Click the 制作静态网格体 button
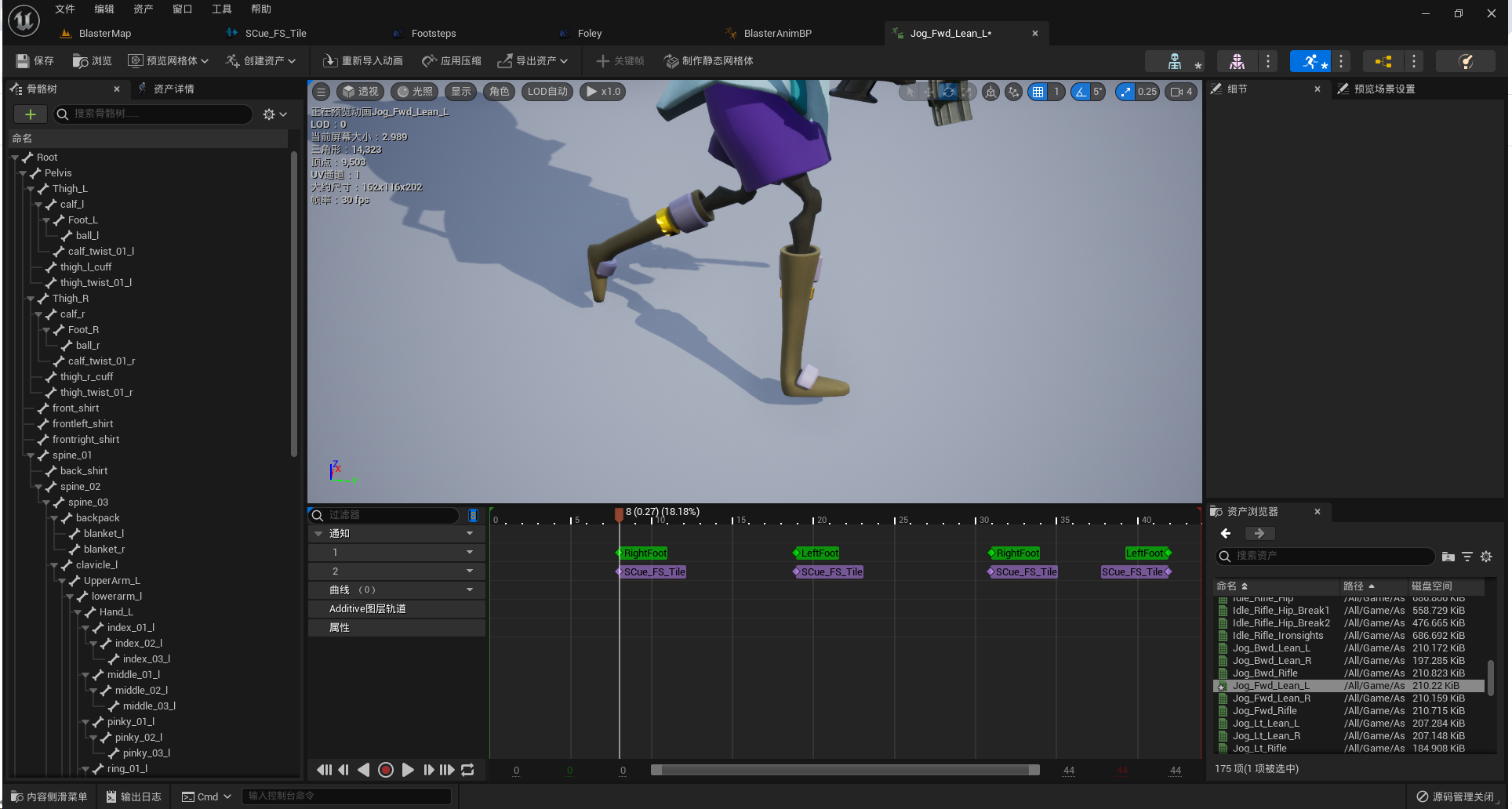The height and width of the screenshot is (809, 1512). (x=709, y=61)
